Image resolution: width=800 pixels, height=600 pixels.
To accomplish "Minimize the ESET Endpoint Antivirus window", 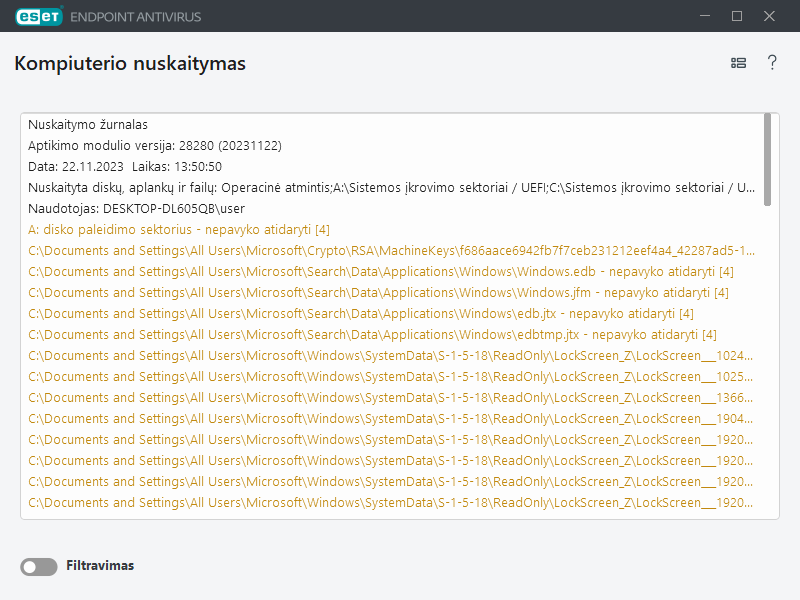I will 705,16.
